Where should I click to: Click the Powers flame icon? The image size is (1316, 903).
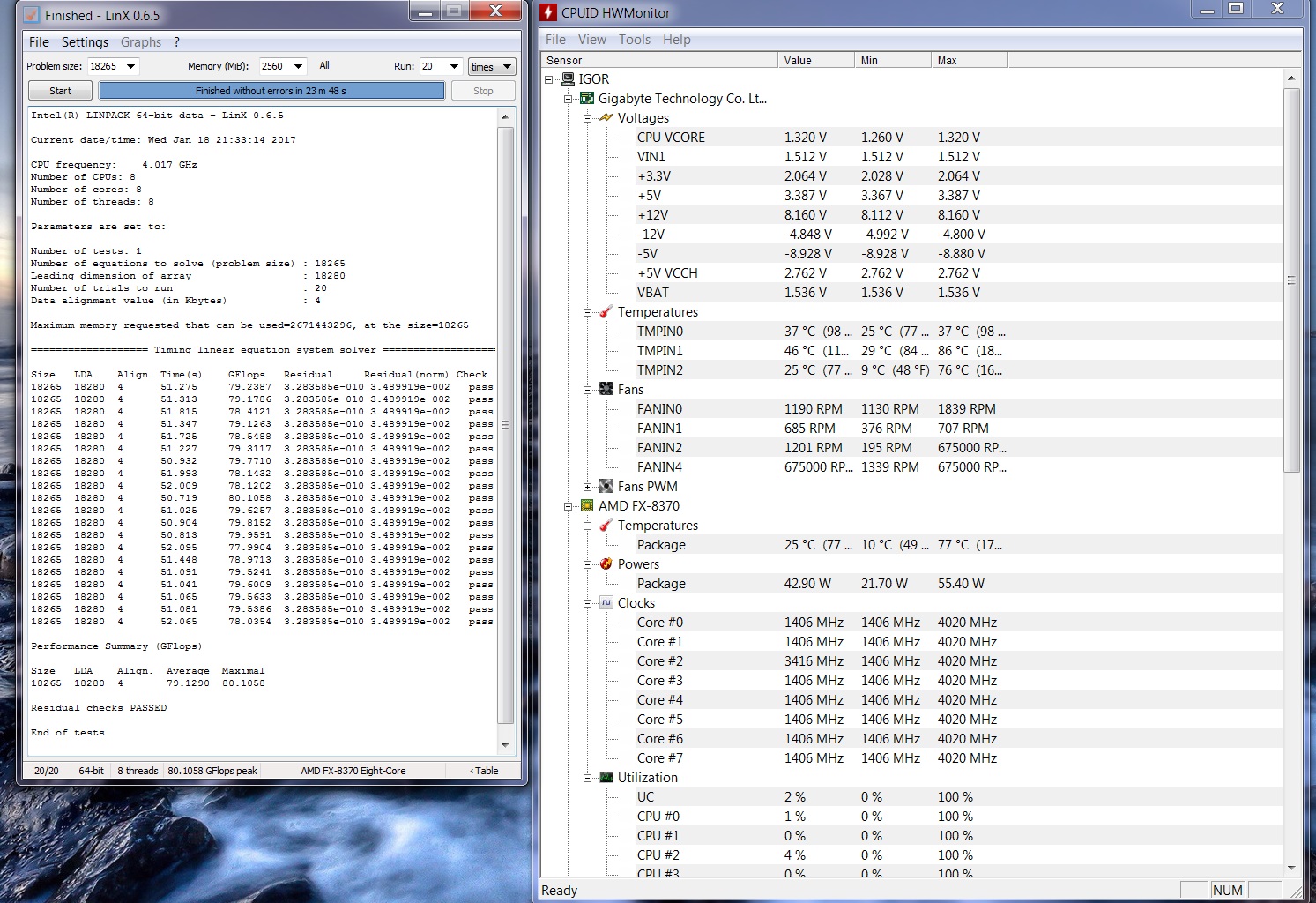[x=606, y=564]
